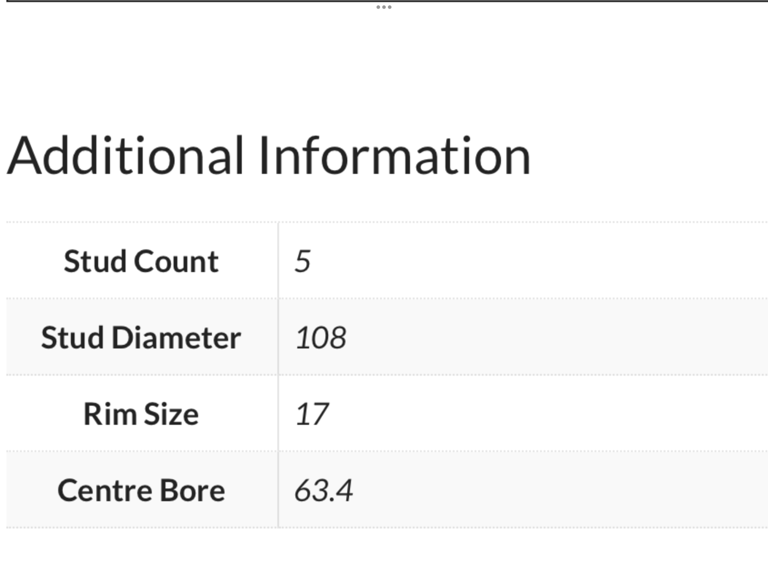Click the word "Centre" in the table
Screen dimensions: 768x576
tap(102, 490)
